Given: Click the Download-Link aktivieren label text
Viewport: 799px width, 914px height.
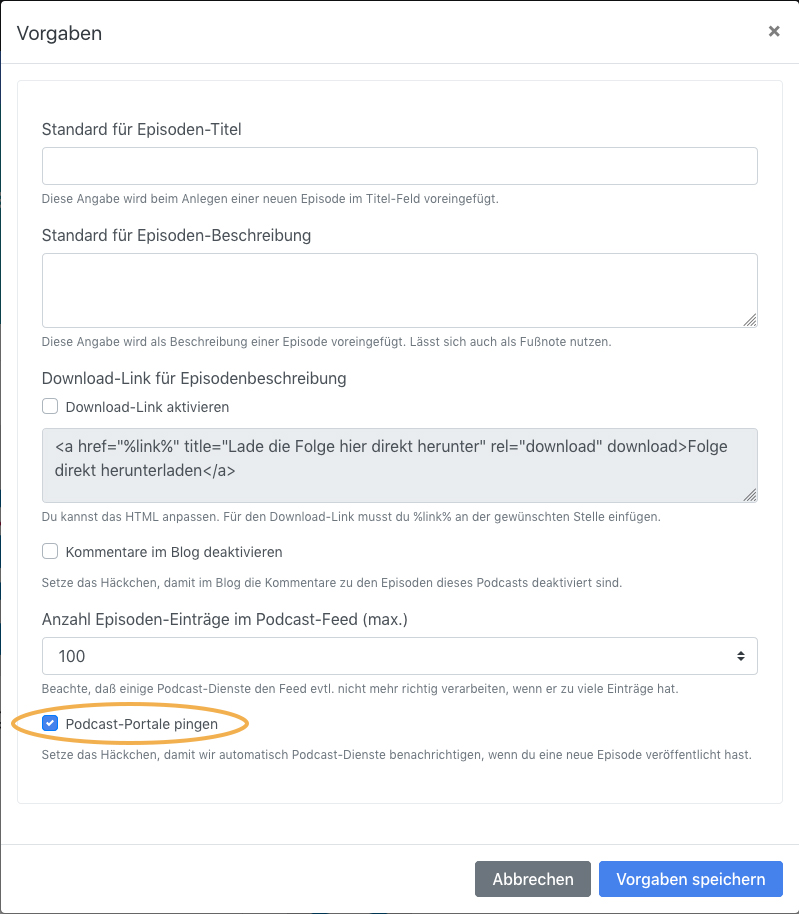Looking at the screenshot, I should 147,407.
